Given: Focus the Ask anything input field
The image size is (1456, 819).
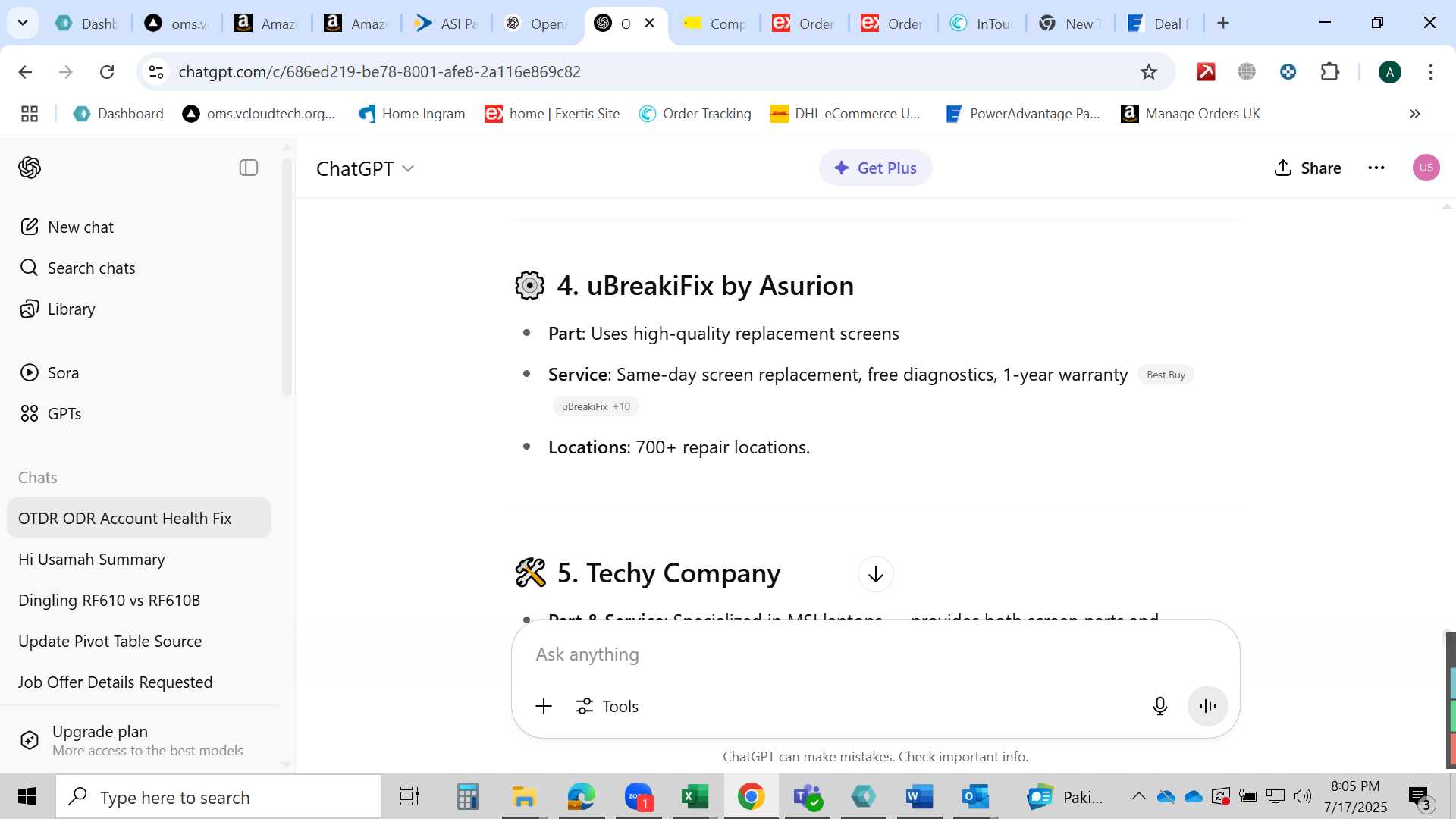Looking at the screenshot, I should [875, 654].
